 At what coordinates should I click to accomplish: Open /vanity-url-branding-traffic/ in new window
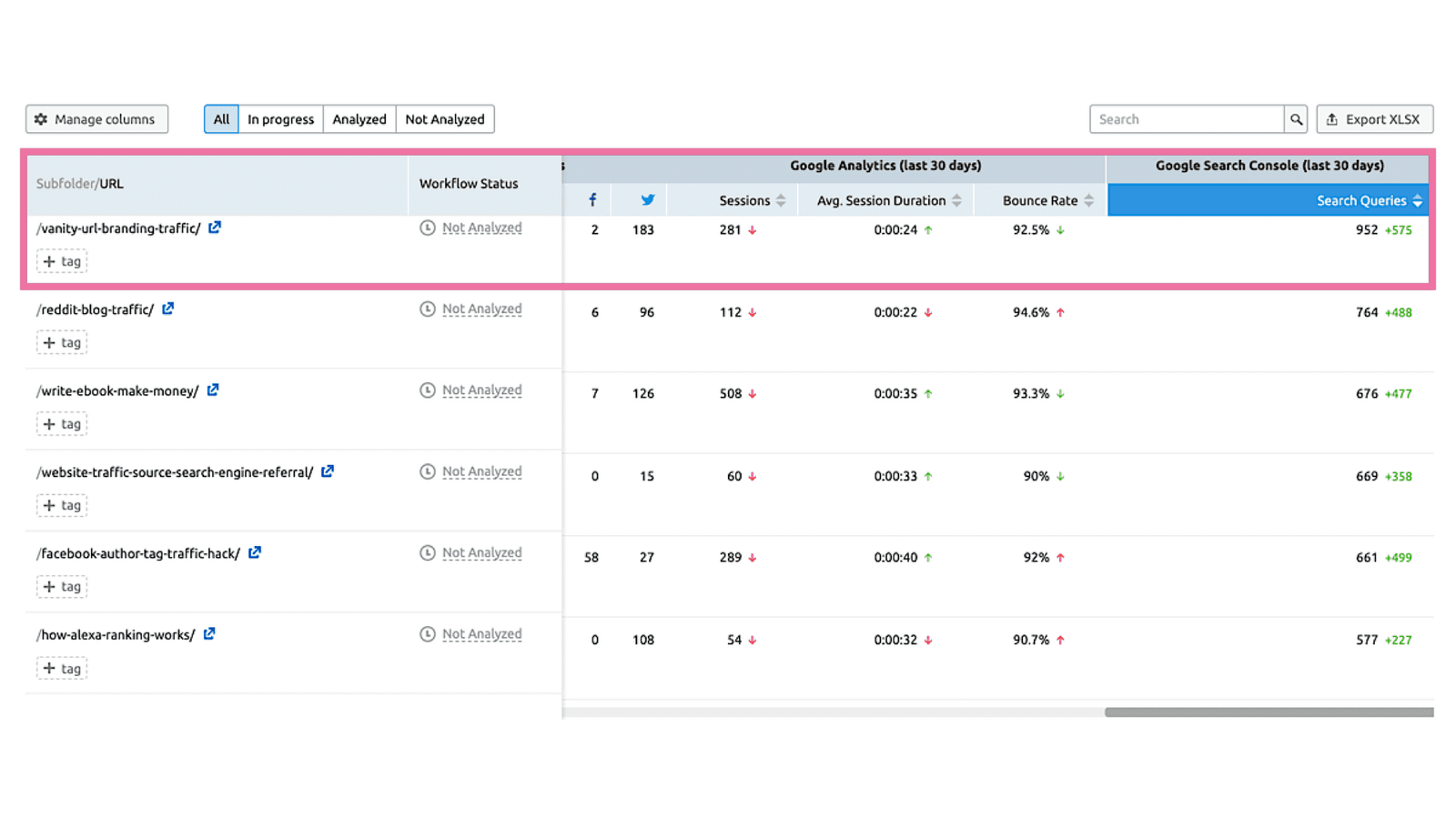(215, 227)
